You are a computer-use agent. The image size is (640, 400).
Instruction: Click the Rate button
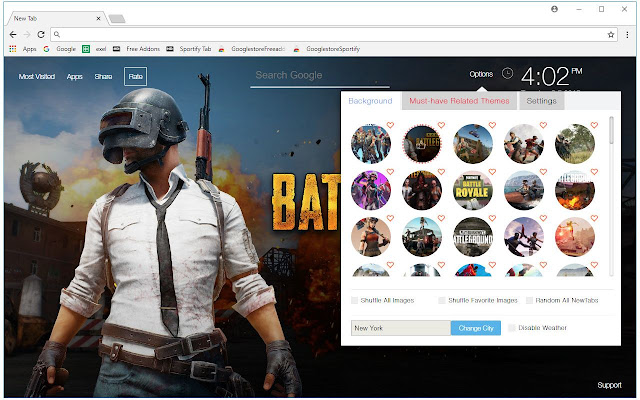[136, 76]
